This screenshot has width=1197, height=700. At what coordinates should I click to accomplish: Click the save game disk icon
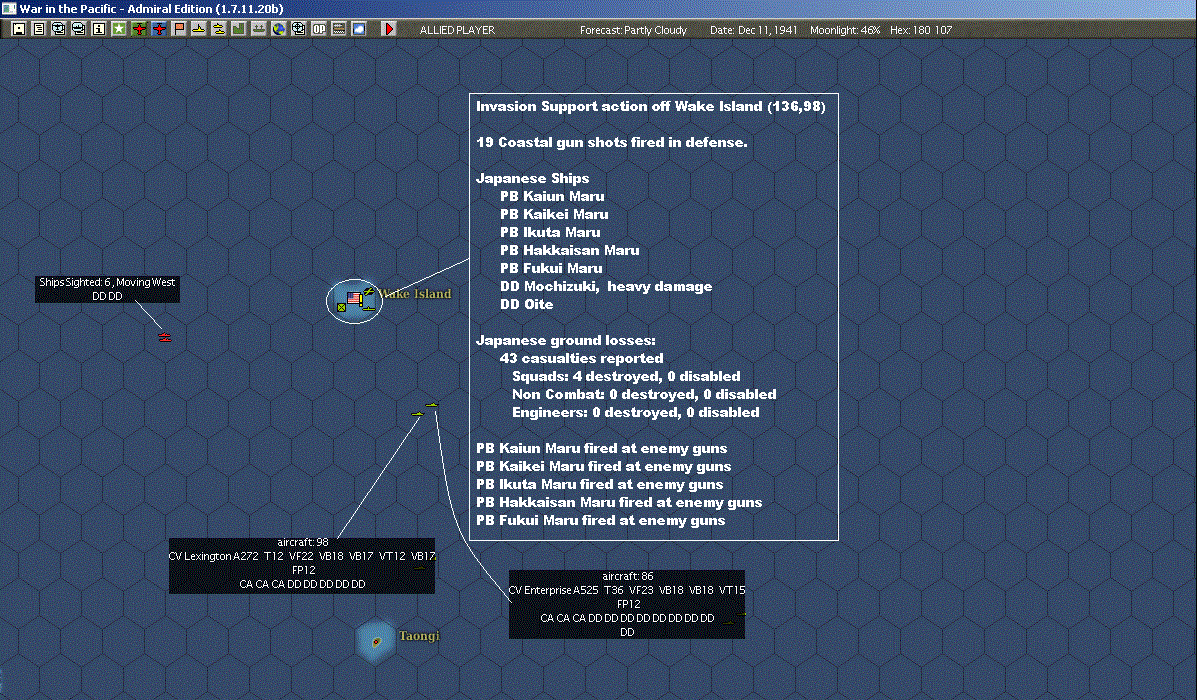[x=19, y=29]
